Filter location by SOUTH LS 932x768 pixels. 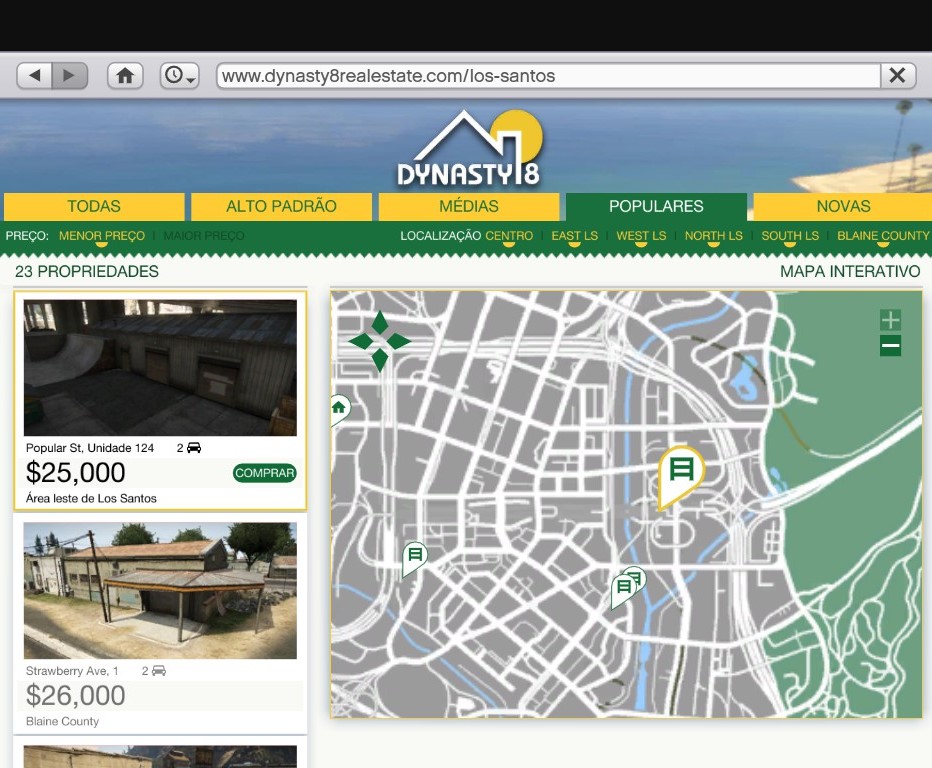[x=790, y=236]
